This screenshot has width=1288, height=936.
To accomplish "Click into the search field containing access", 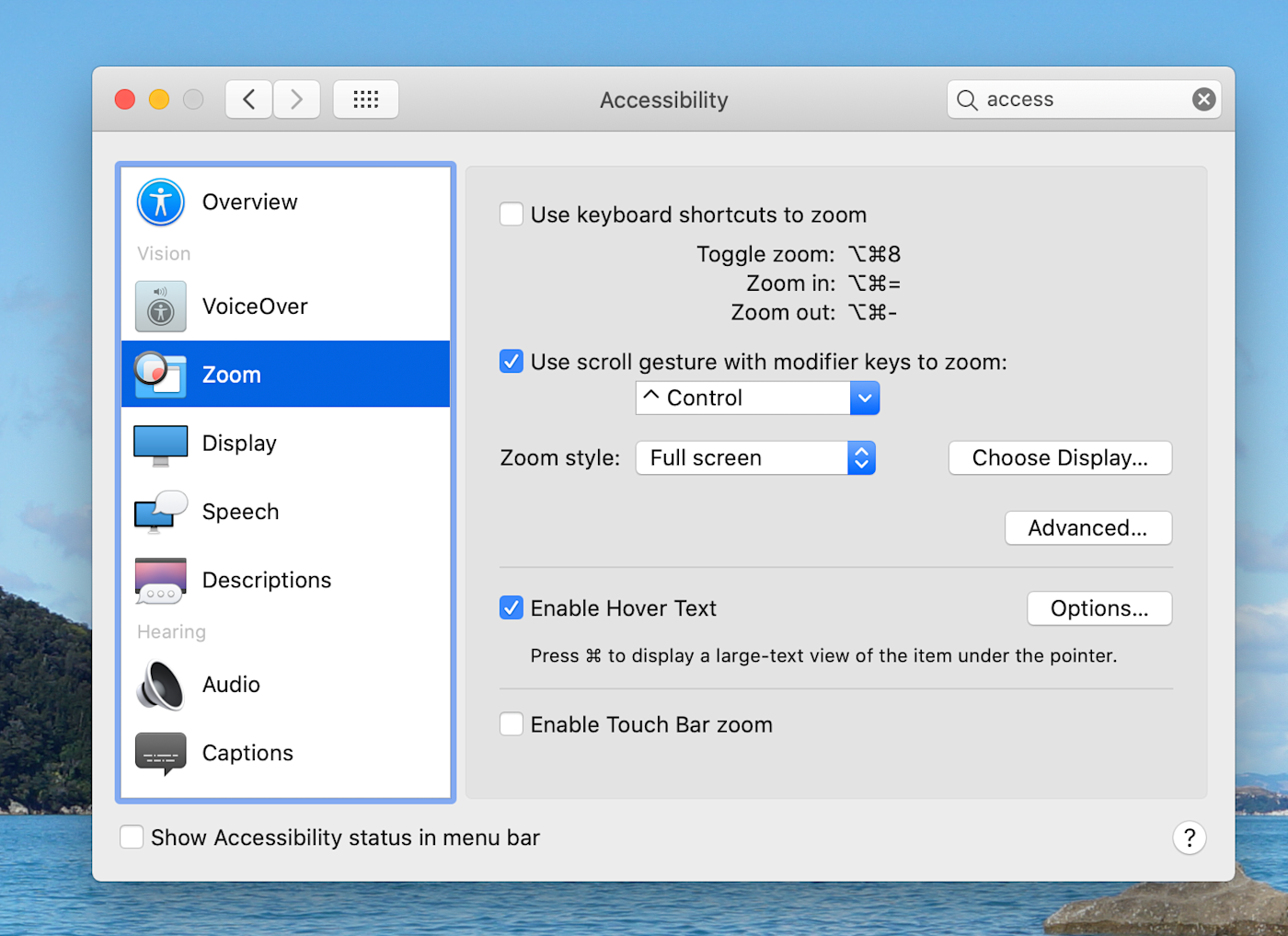I will (1086, 99).
